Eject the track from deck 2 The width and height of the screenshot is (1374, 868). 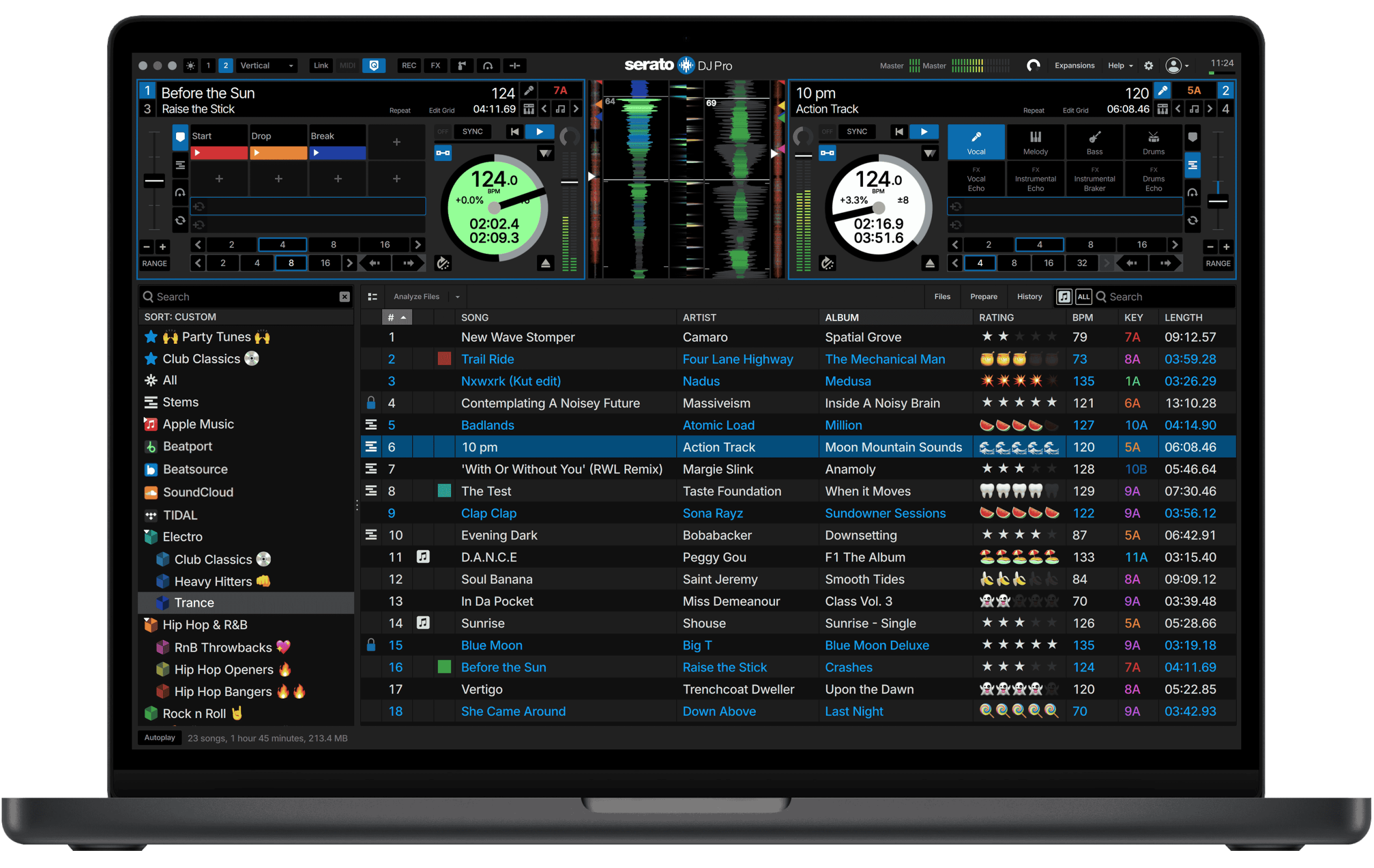coord(931,263)
